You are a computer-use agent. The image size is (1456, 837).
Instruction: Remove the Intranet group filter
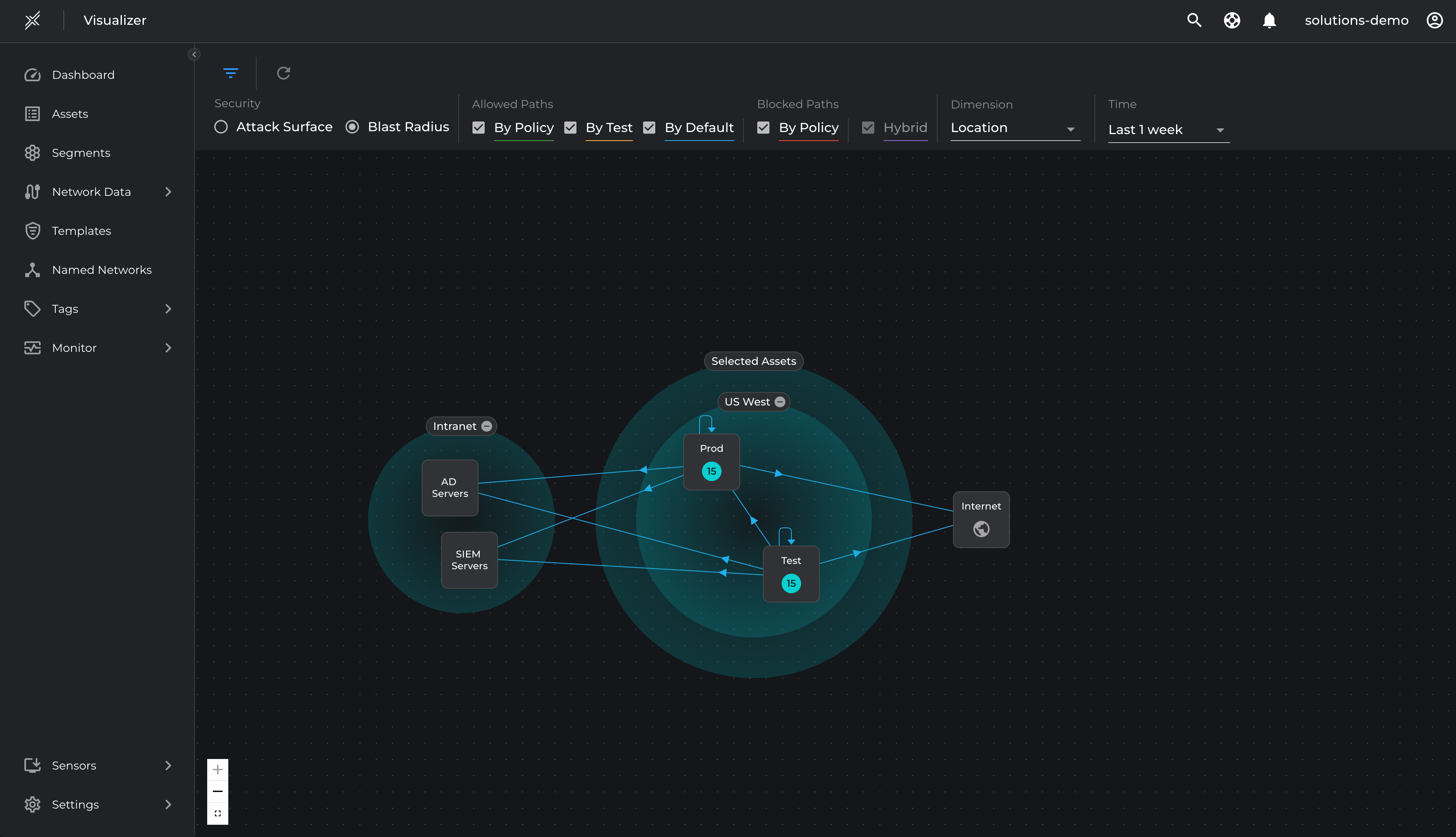pyautogui.click(x=487, y=425)
